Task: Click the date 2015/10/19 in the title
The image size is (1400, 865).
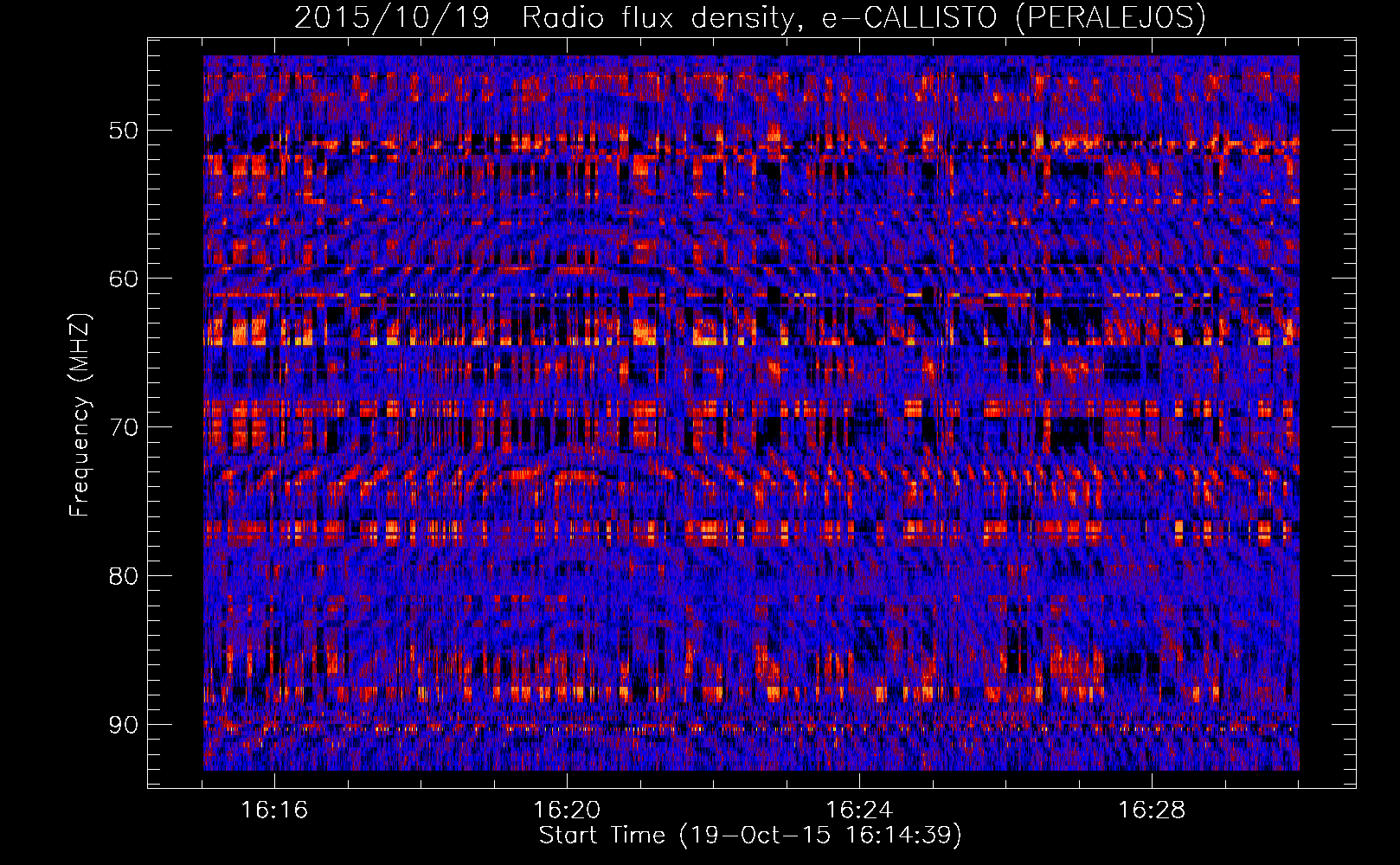Action: click(393, 17)
